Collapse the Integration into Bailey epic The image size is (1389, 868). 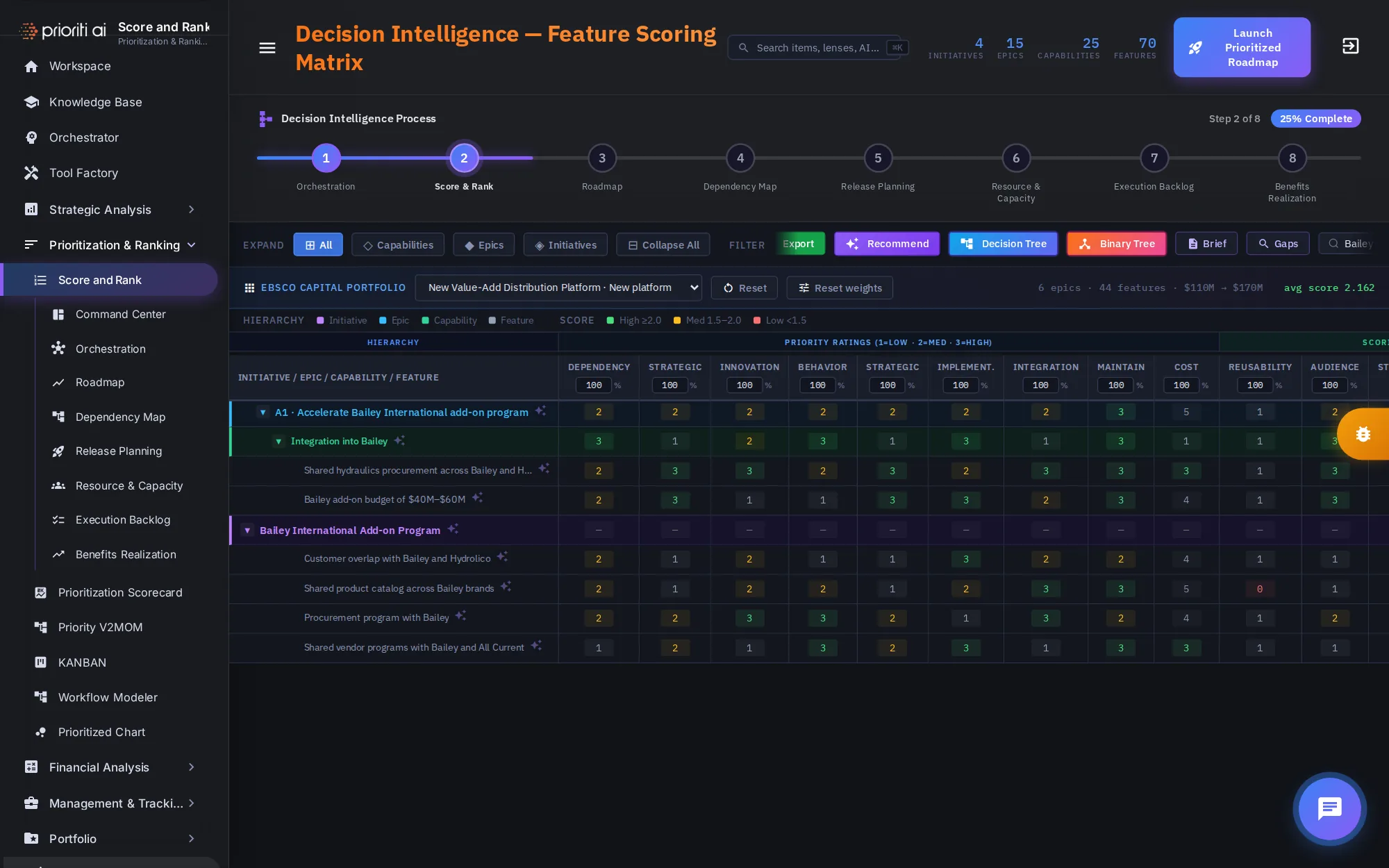coord(278,442)
